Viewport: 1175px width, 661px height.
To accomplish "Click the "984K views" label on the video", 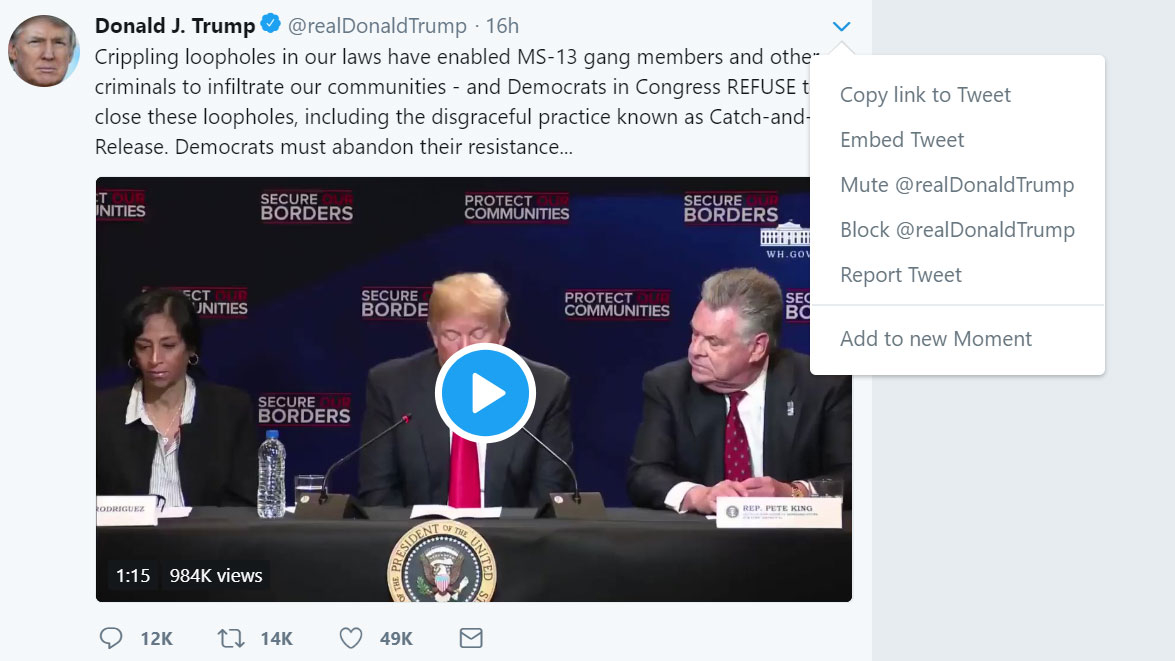I will point(216,575).
